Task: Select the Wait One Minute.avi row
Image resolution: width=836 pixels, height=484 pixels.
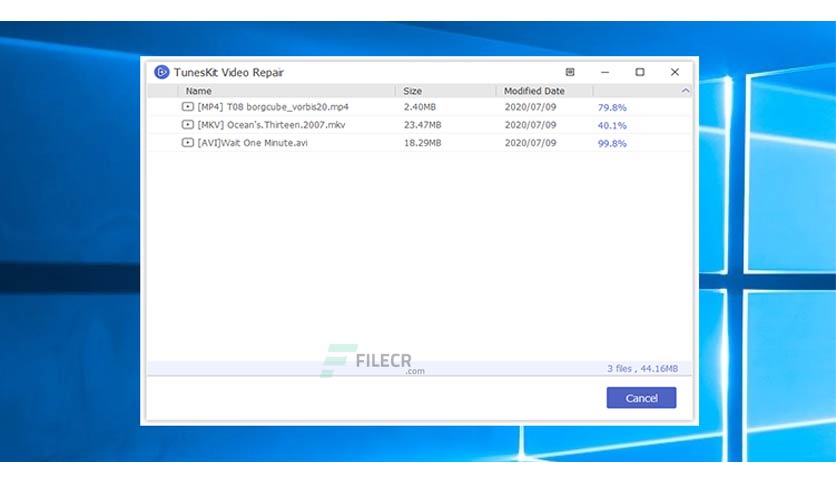Action: tap(420, 142)
